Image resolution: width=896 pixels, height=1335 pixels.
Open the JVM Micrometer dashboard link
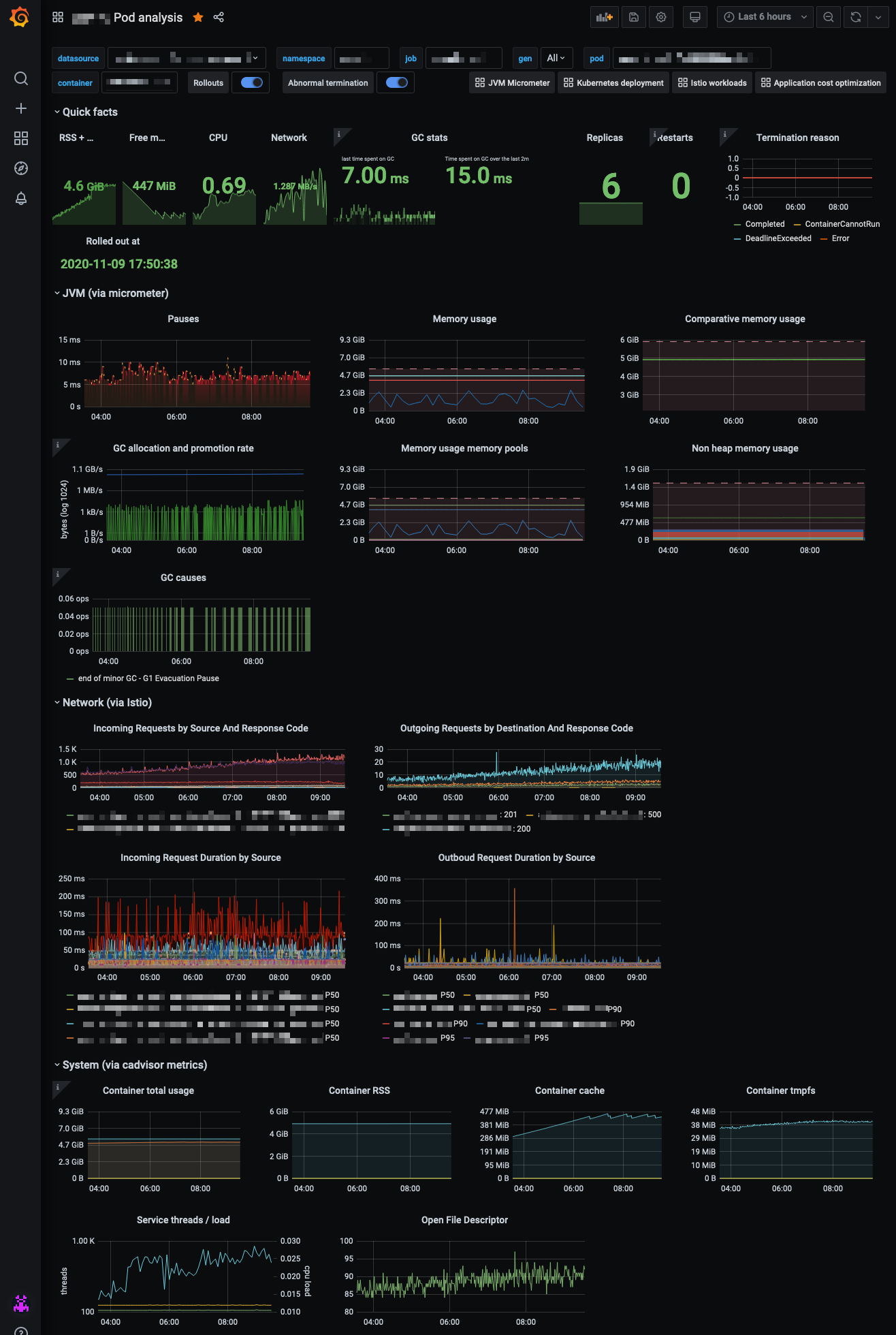512,83
